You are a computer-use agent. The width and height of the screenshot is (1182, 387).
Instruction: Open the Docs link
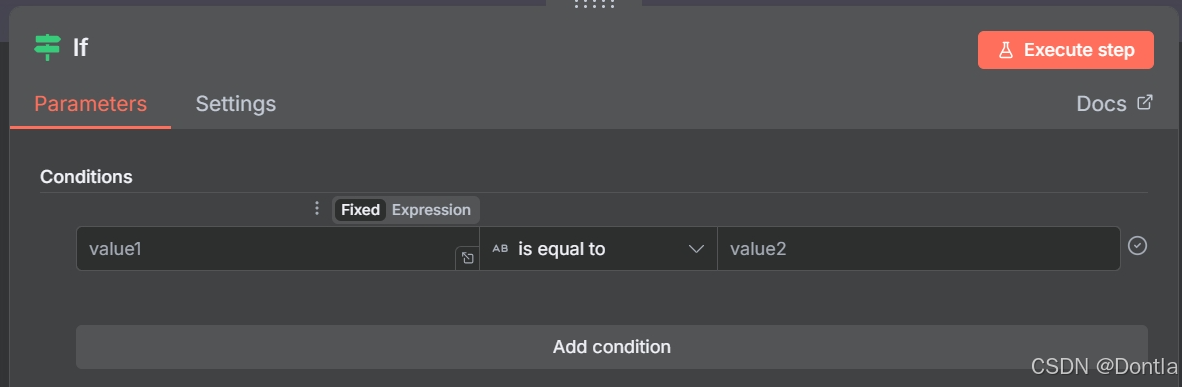click(x=1101, y=103)
